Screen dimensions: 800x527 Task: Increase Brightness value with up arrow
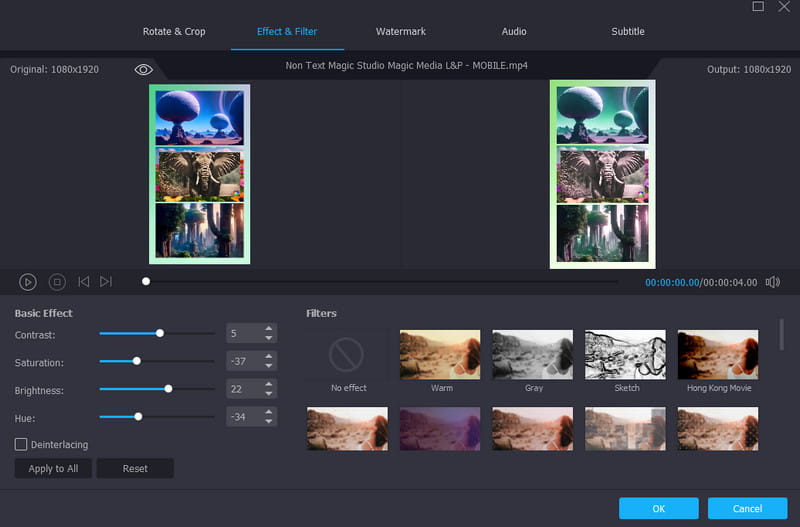point(268,383)
